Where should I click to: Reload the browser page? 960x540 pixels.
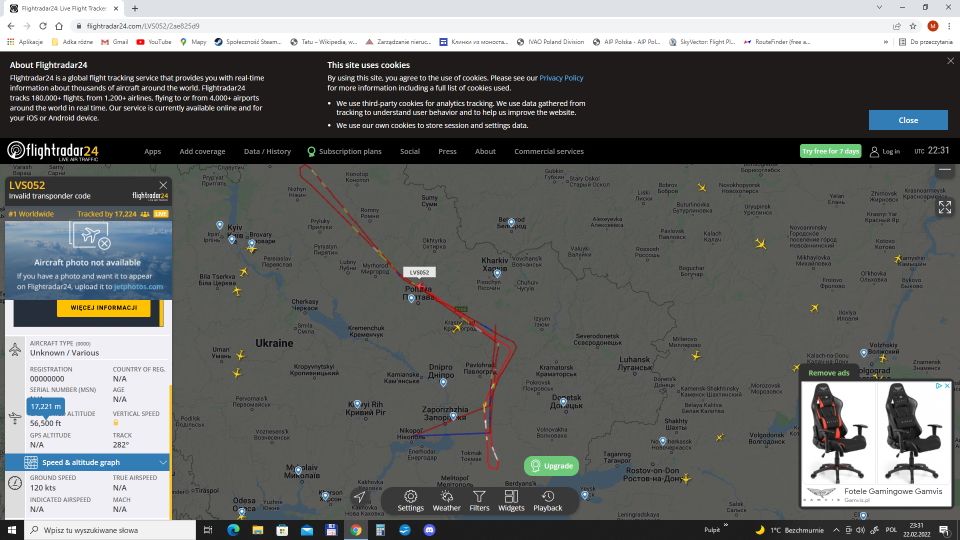coord(43,26)
